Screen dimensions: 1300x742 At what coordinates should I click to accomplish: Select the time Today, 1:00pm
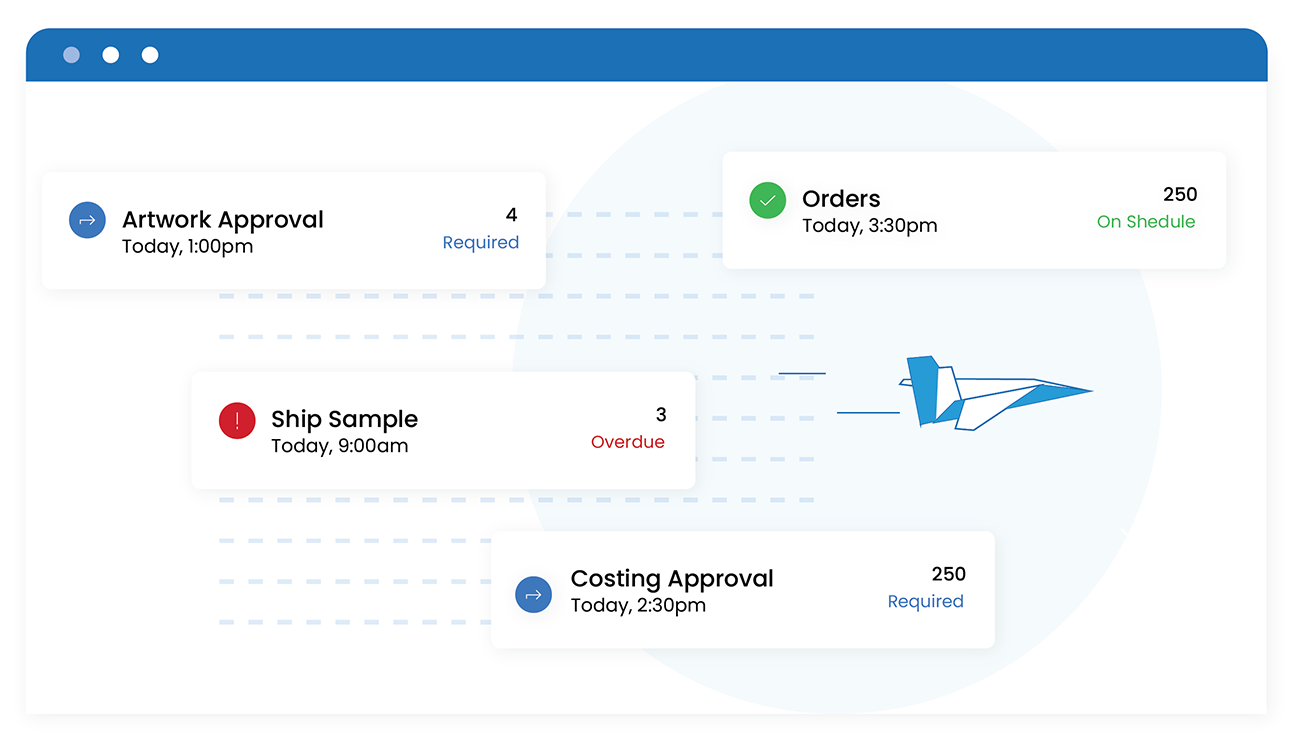[188, 247]
